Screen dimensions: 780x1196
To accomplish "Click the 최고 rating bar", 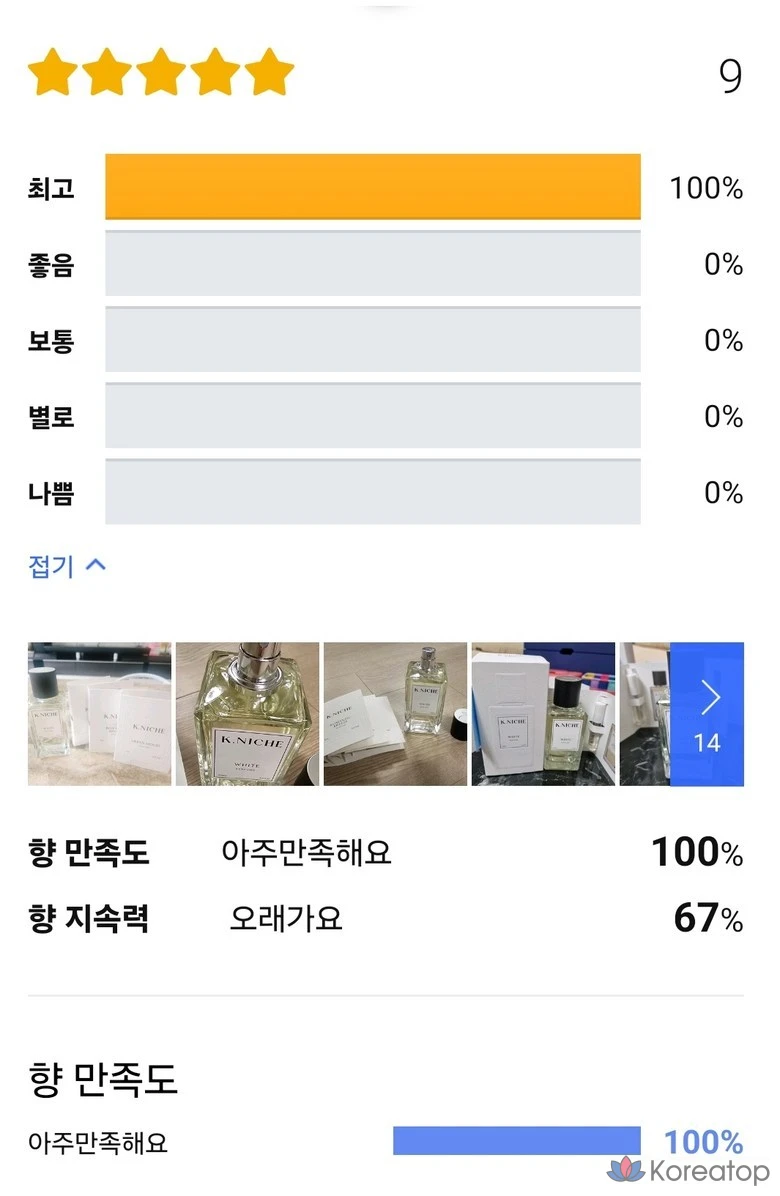I will (x=372, y=187).
